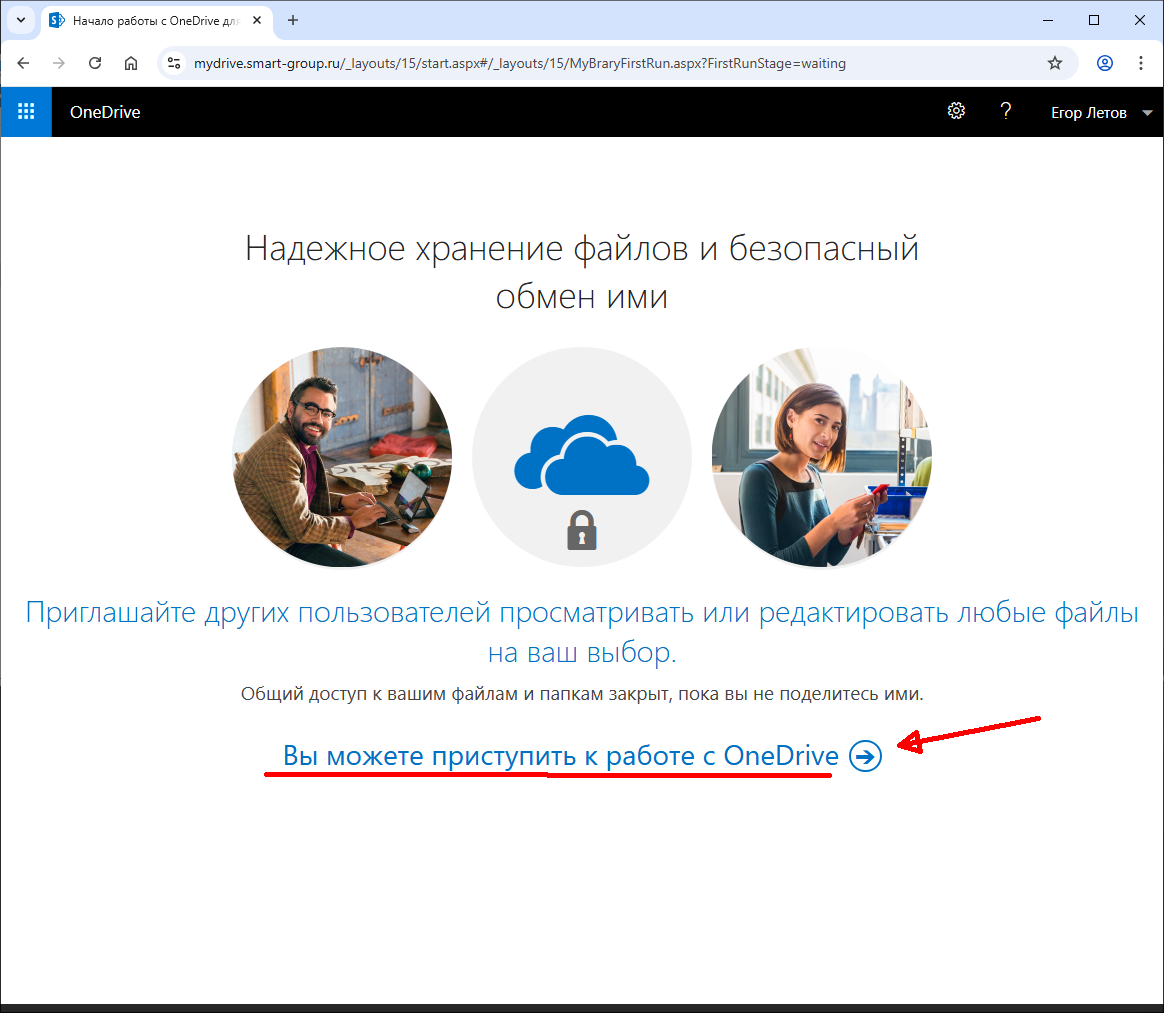Bookmark this page with the star icon
Screen dimensions: 1164x1013
pyautogui.click(x=1054, y=63)
